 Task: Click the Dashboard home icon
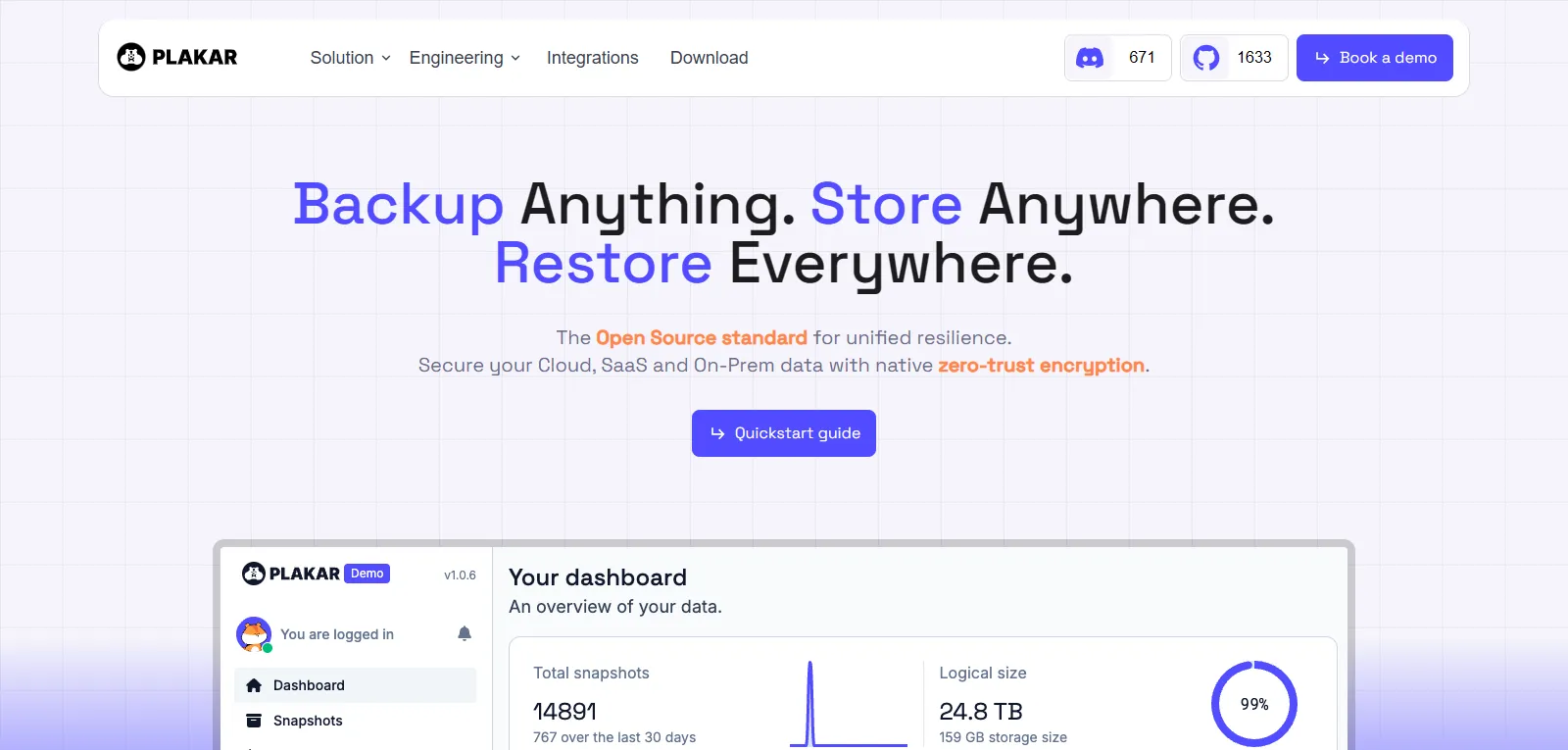pos(254,685)
